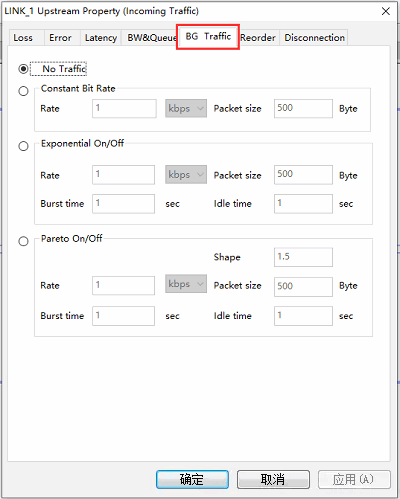Click the Pareto Shape input field

coord(303,257)
